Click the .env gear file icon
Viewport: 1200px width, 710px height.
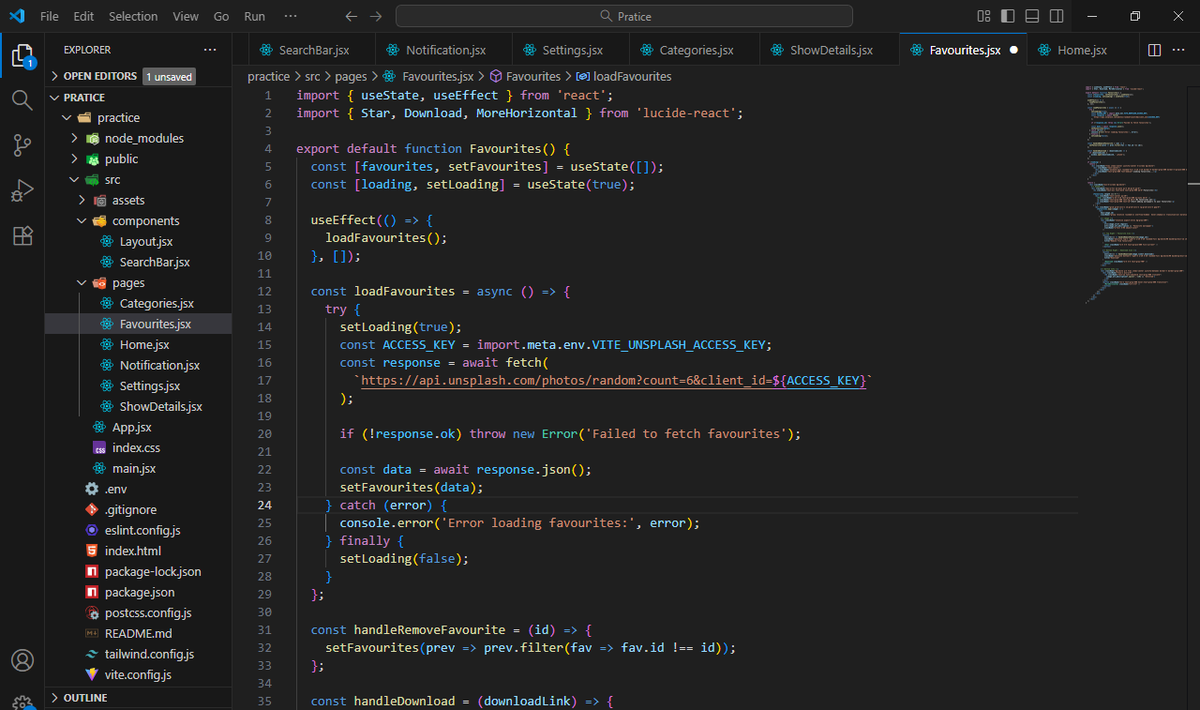pos(92,489)
